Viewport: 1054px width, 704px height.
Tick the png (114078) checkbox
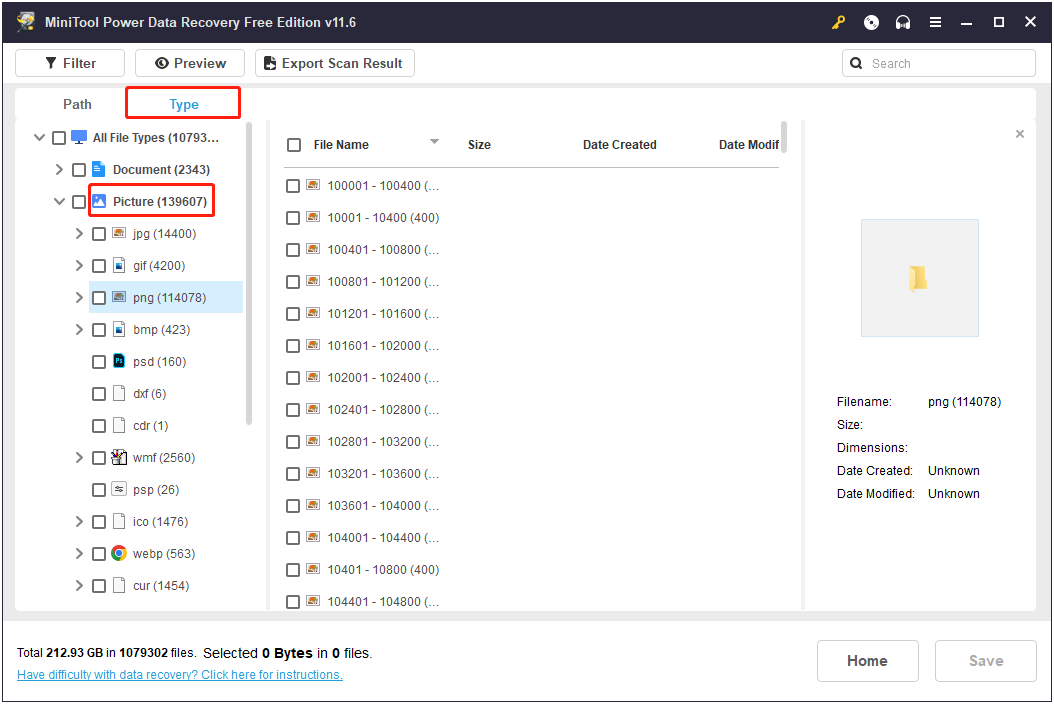(x=99, y=298)
